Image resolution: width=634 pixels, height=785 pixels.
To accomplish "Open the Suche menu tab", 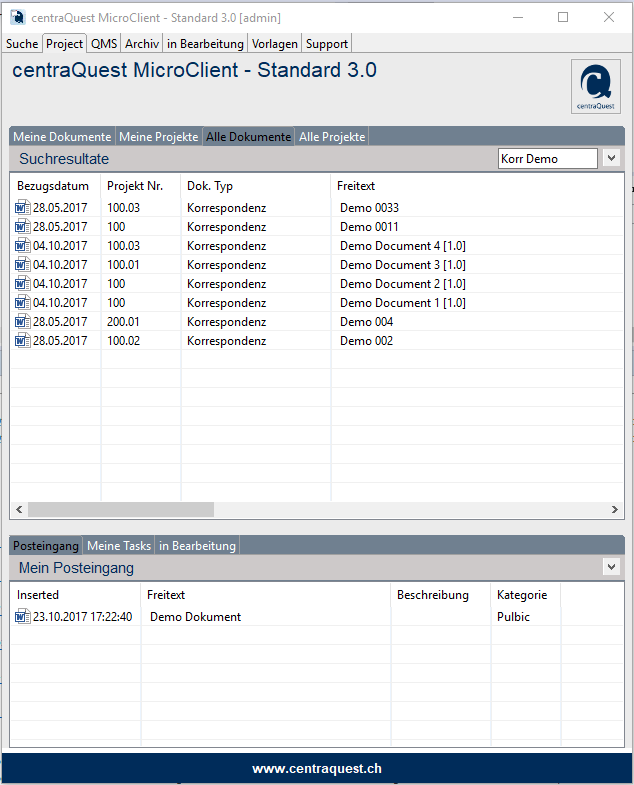I will click(x=22, y=44).
